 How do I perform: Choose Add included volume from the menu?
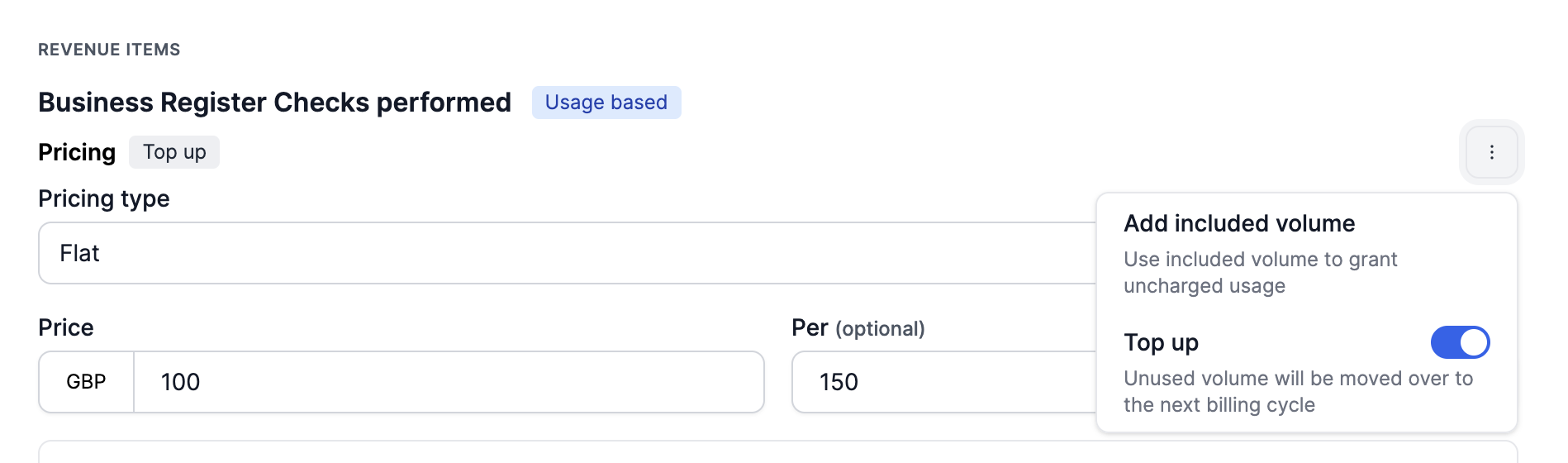pos(1239,224)
